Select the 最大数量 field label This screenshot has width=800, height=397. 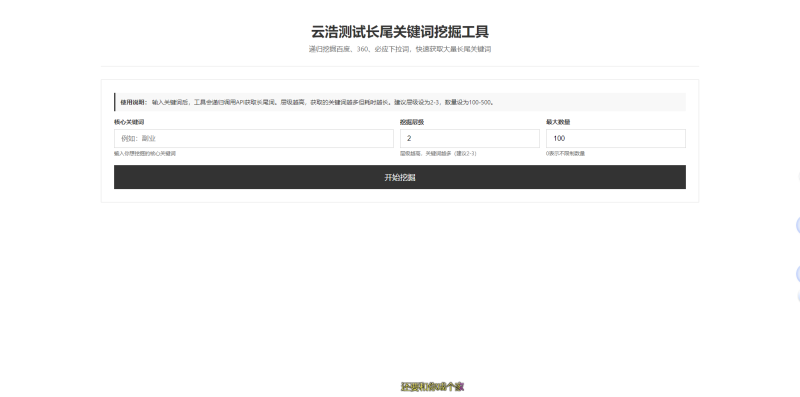(558, 122)
